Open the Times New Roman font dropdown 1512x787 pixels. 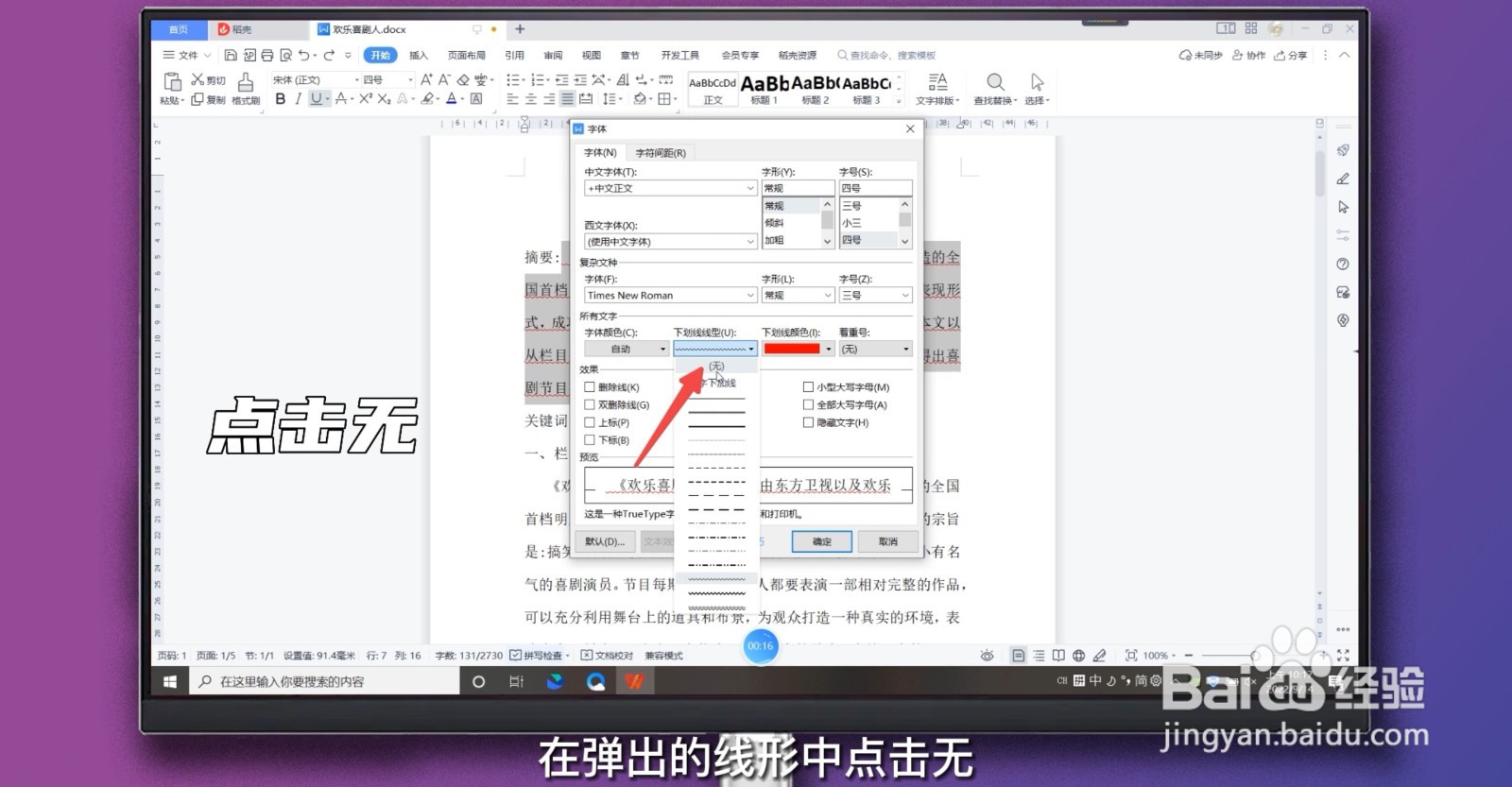(671, 295)
